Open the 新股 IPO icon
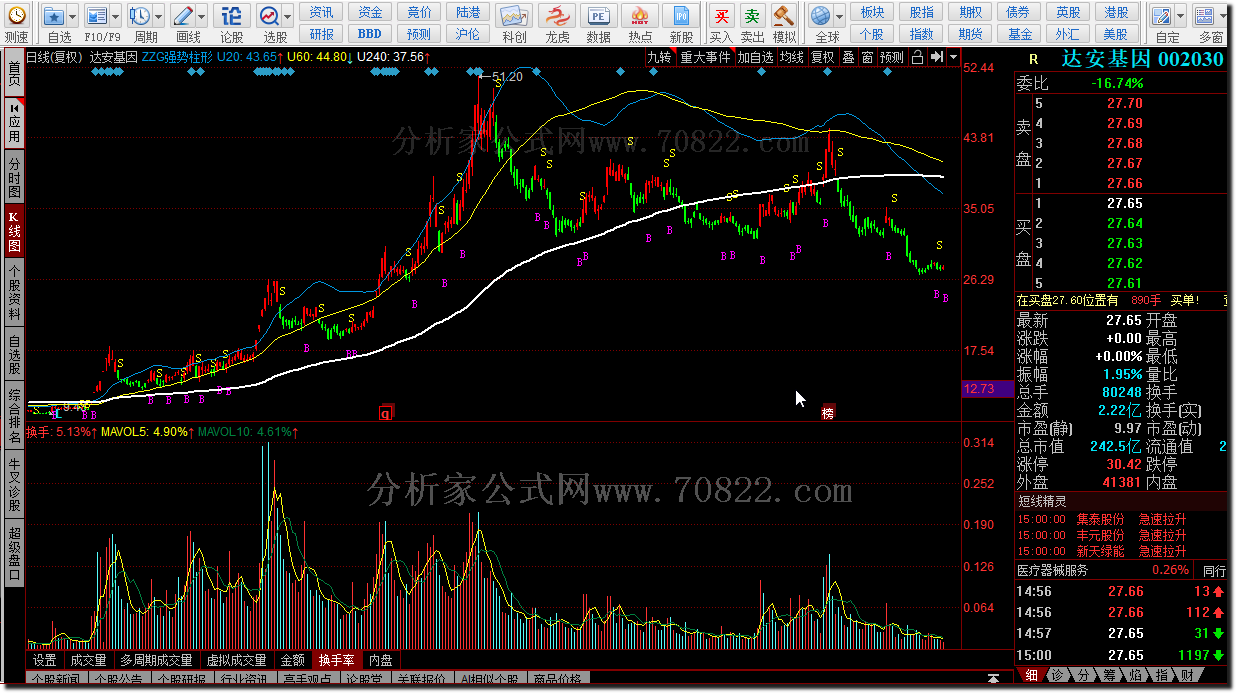This screenshot has height=693, width=1237. [682, 16]
